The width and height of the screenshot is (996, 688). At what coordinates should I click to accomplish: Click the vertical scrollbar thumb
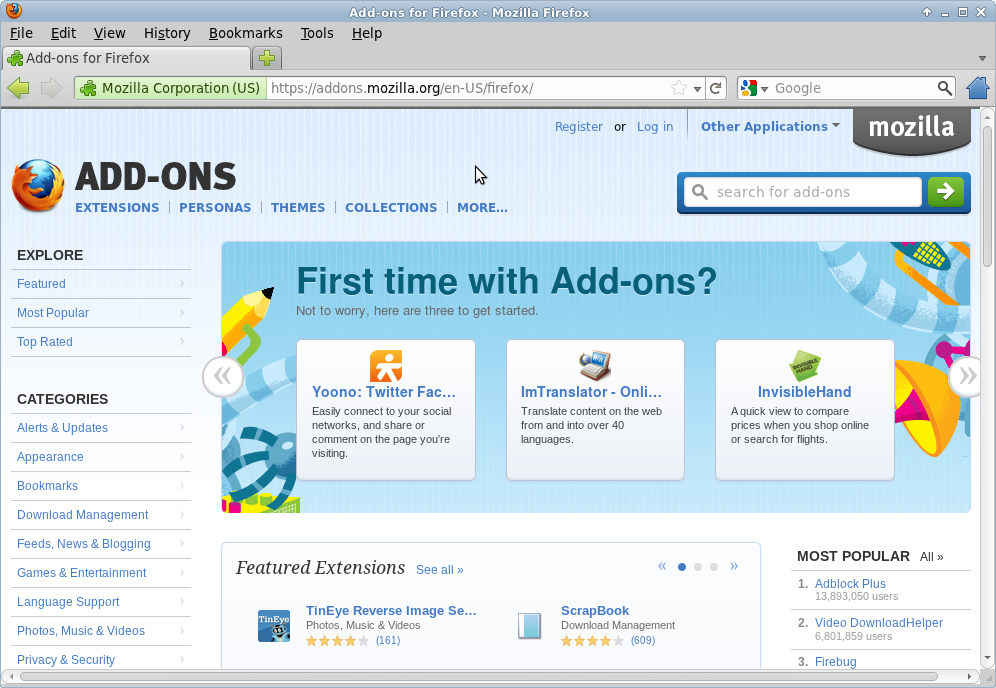click(x=987, y=194)
